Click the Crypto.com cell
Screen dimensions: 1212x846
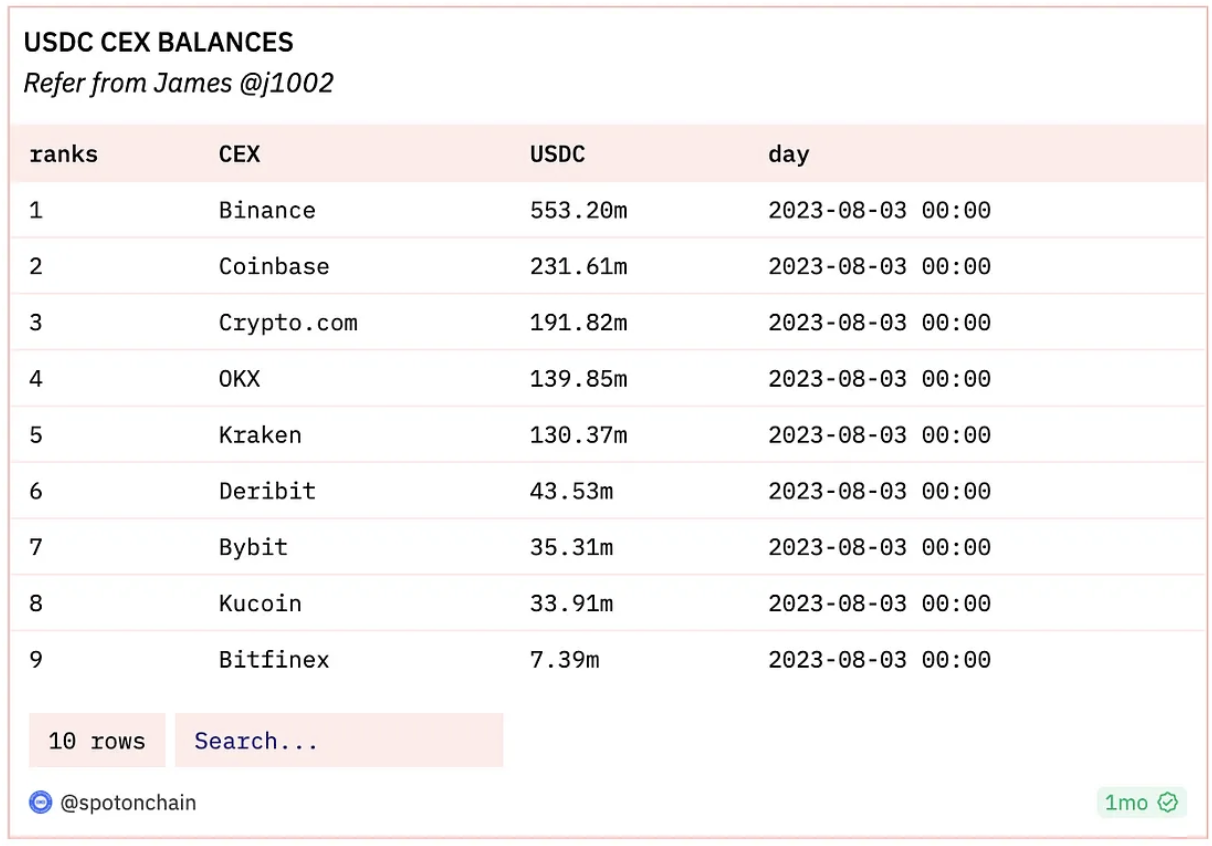coord(289,322)
